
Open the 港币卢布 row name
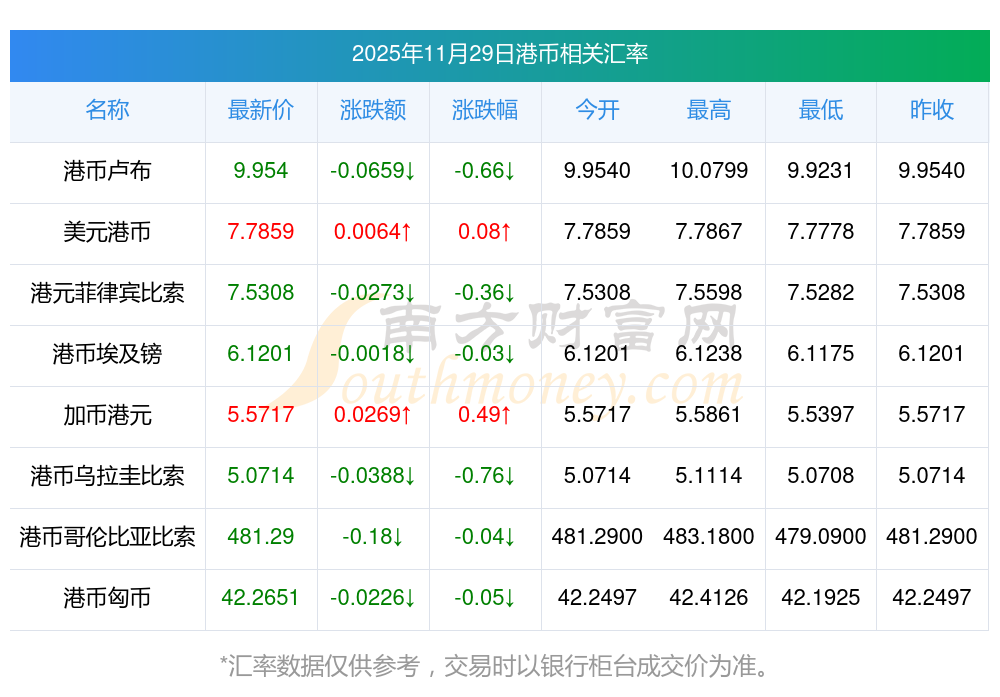tap(107, 171)
